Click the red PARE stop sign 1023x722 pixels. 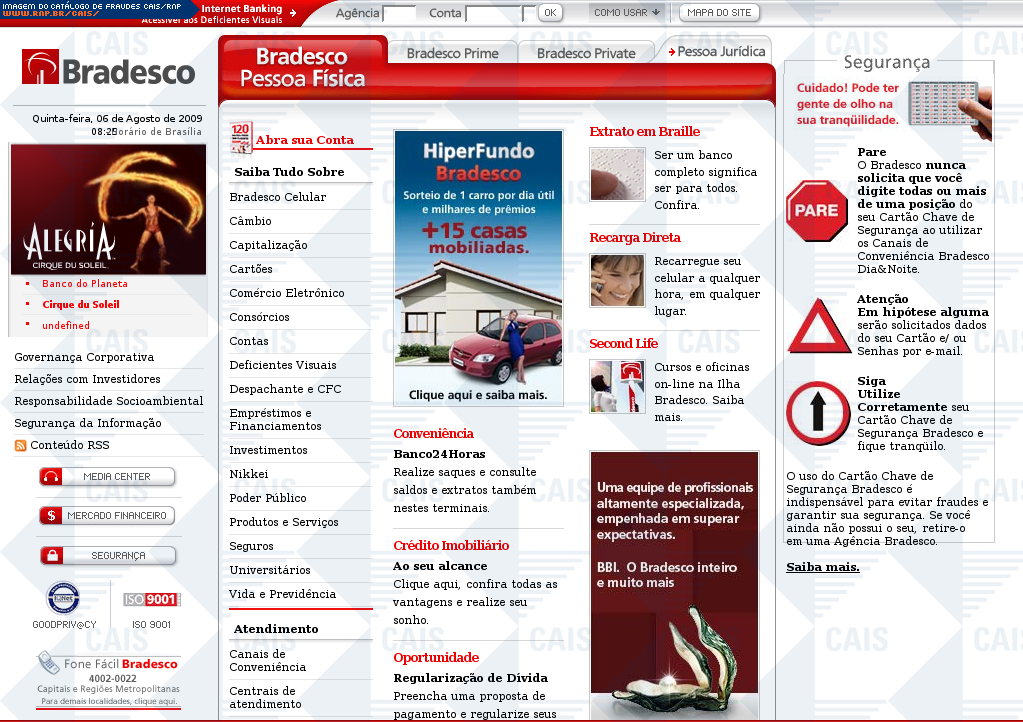[x=816, y=211]
